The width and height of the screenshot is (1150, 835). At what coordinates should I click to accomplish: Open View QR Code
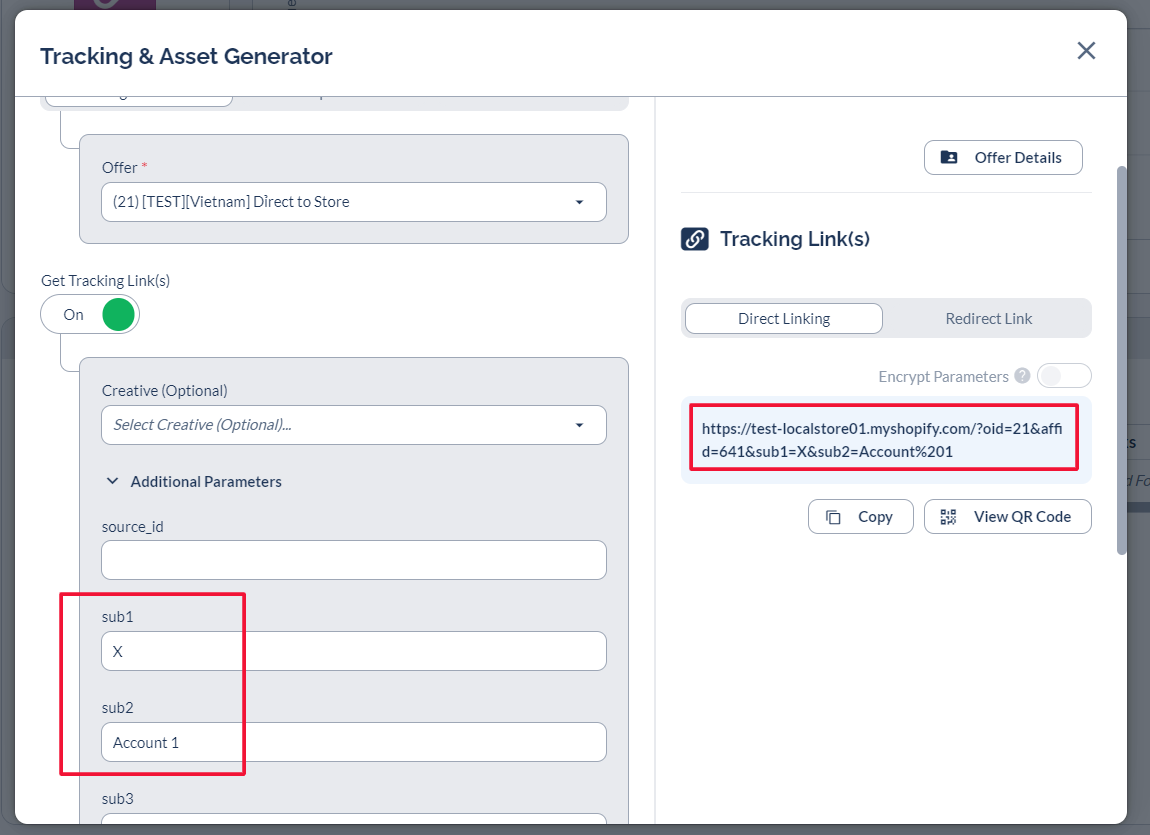[x=1008, y=517]
